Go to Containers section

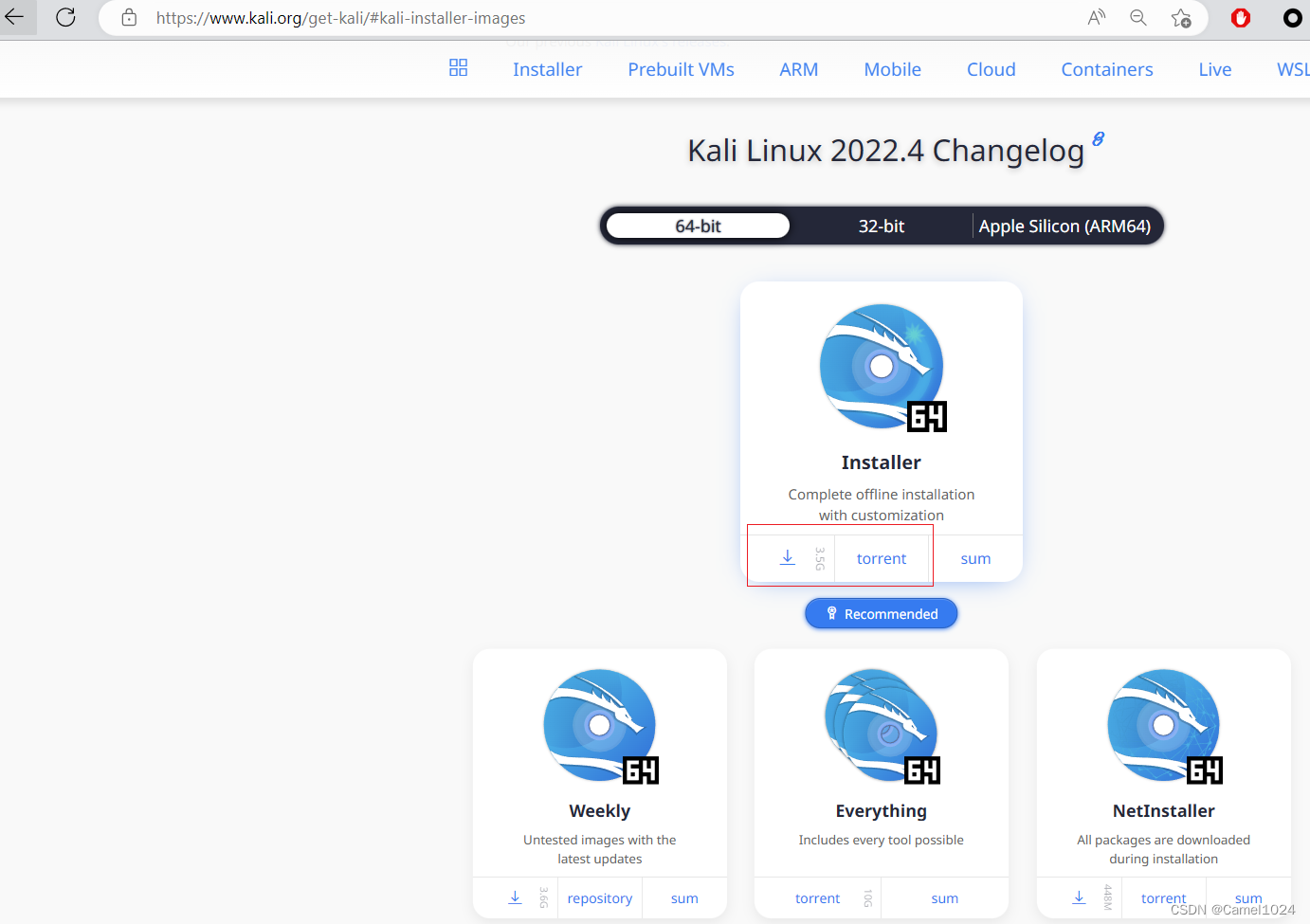pyautogui.click(x=1106, y=69)
